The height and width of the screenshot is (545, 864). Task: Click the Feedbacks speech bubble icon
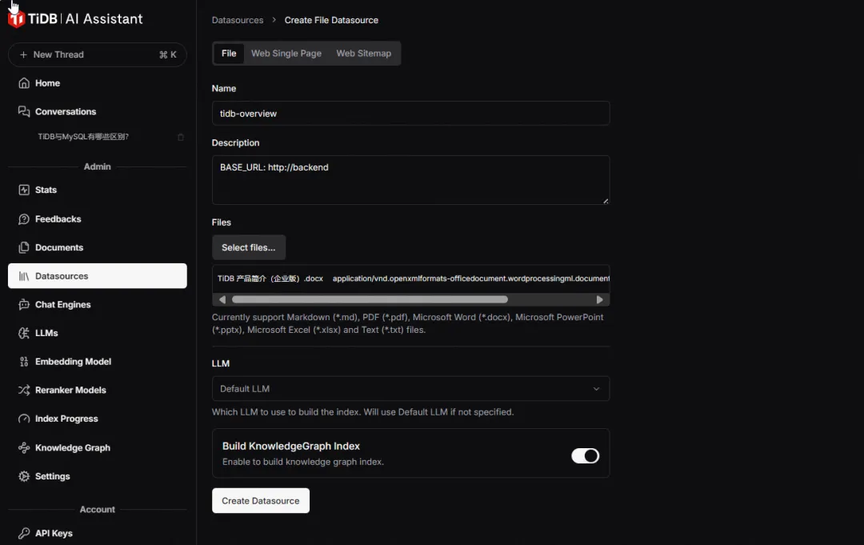point(24,219)
